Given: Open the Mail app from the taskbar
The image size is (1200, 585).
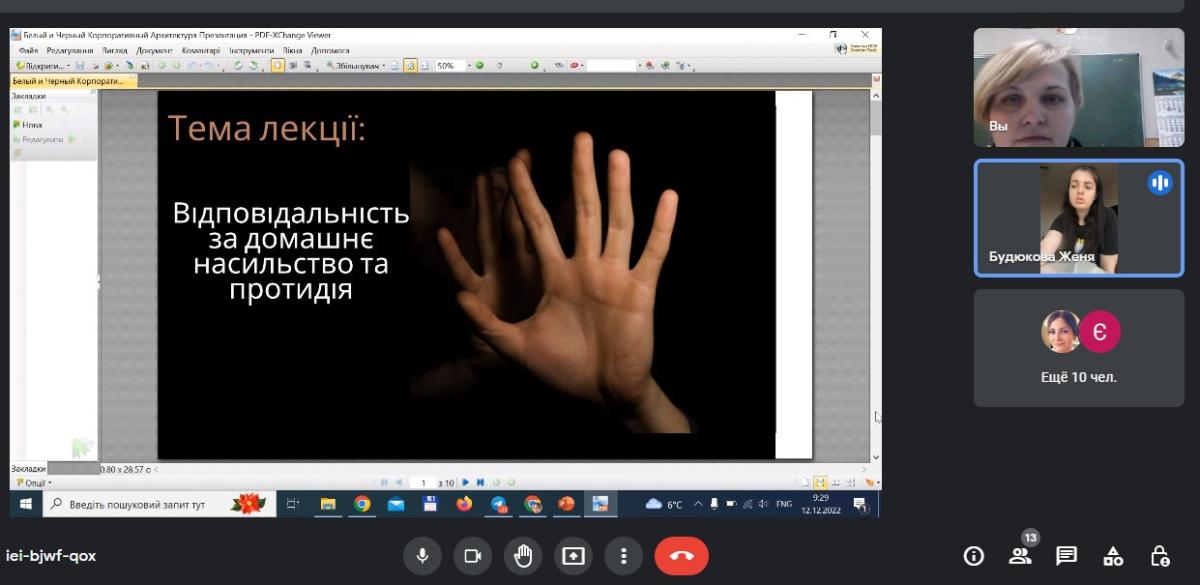Looking at the screenshot, I should (396, 504).
